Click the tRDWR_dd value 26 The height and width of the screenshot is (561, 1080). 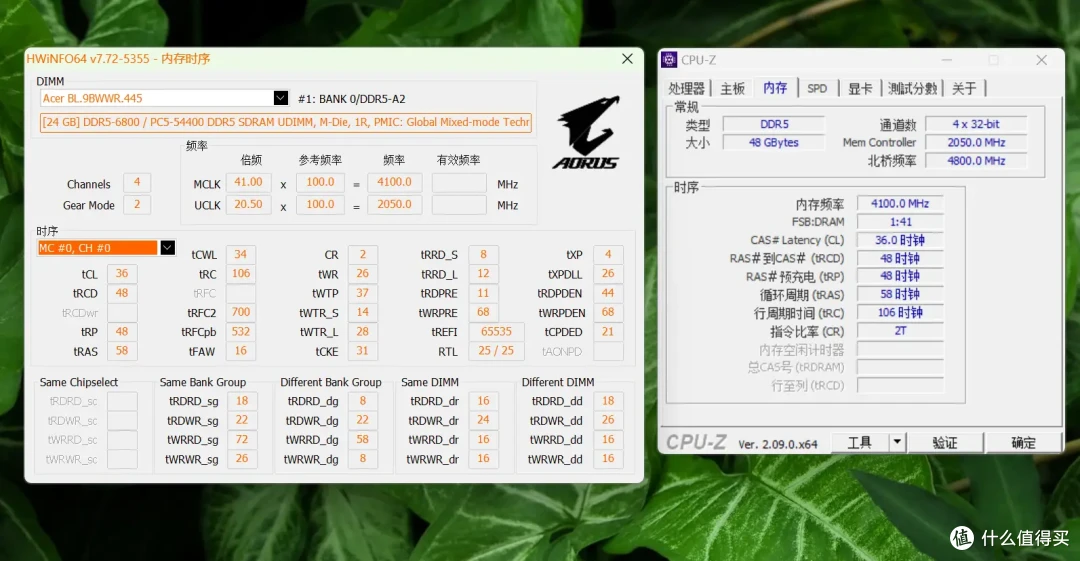(x=608, y=420)
